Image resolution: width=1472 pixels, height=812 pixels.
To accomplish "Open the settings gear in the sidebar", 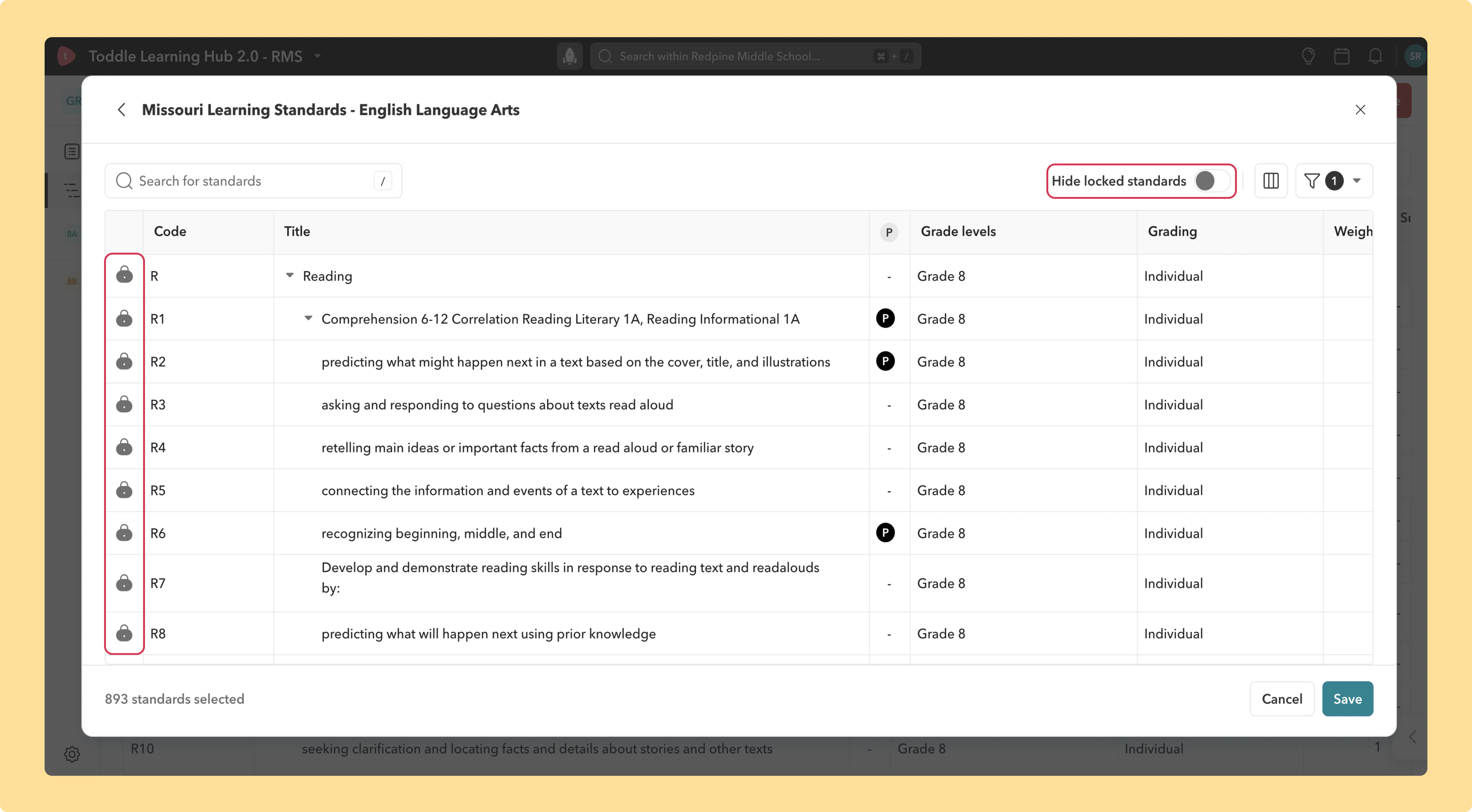I will pyautogui.click(x=72, y=754).
